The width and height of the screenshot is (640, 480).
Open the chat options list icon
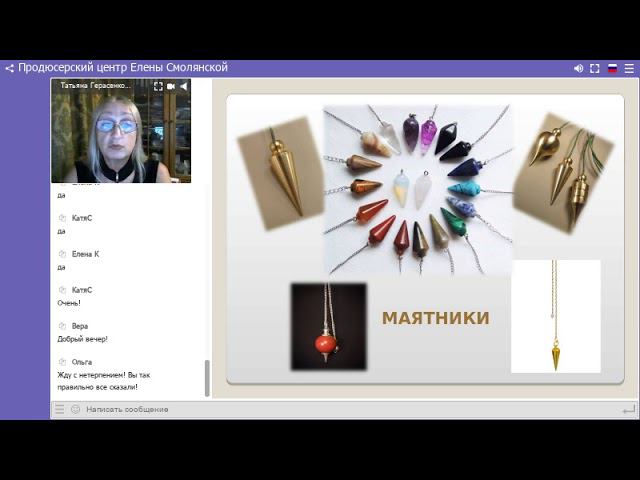[60, 409]
